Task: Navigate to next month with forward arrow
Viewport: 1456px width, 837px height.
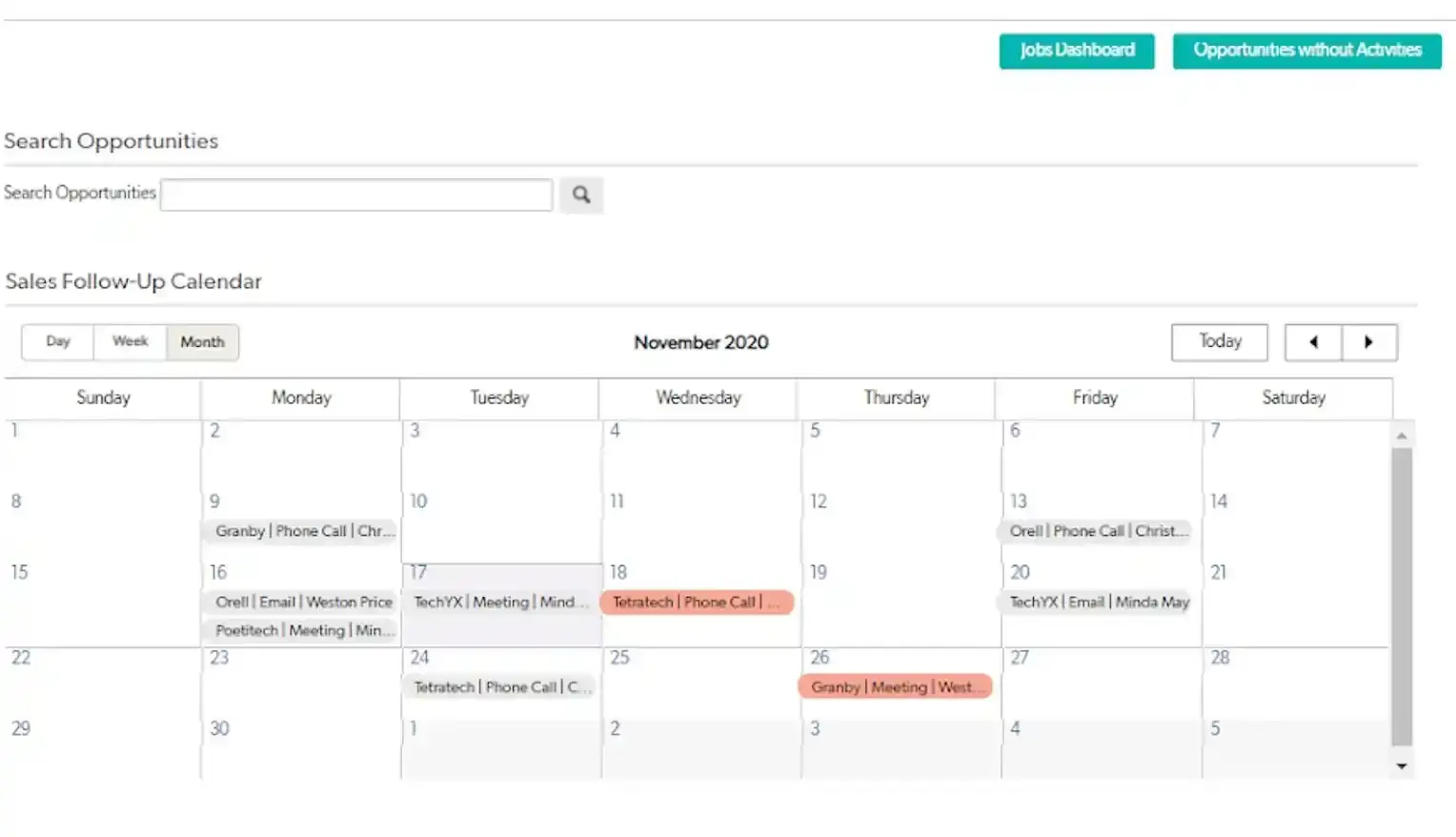Action: (x=1370, y=341)
